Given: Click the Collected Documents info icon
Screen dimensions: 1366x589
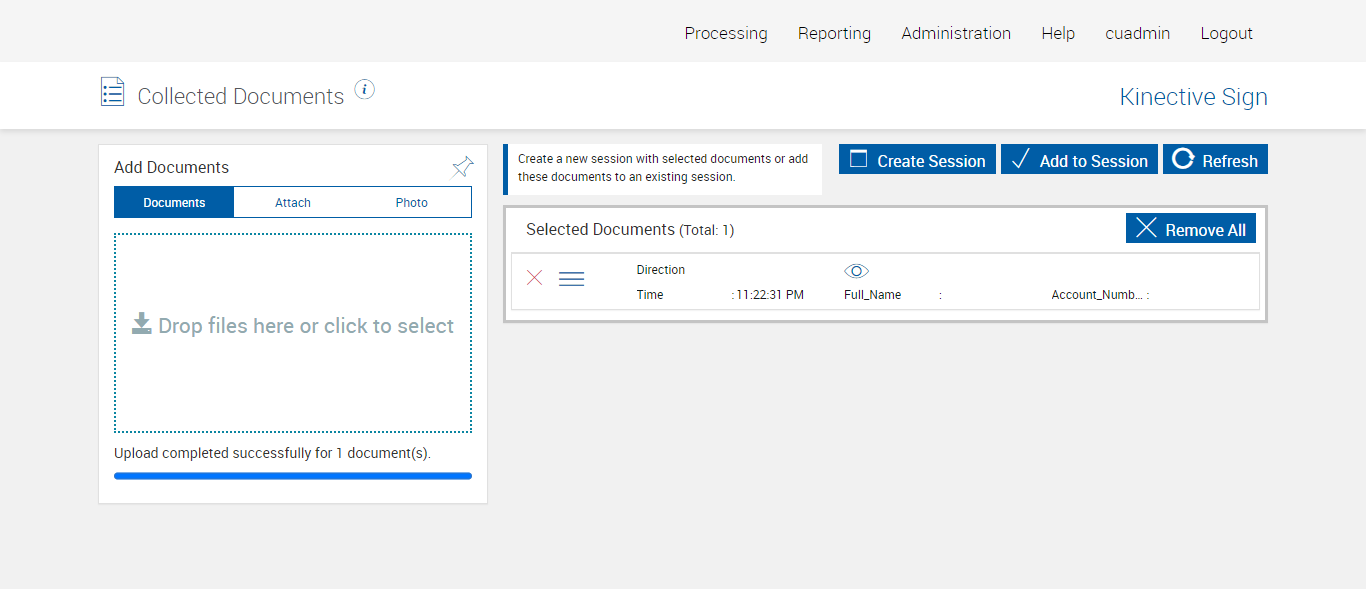Looking at the screenshot, I should [x=365, y=90].
